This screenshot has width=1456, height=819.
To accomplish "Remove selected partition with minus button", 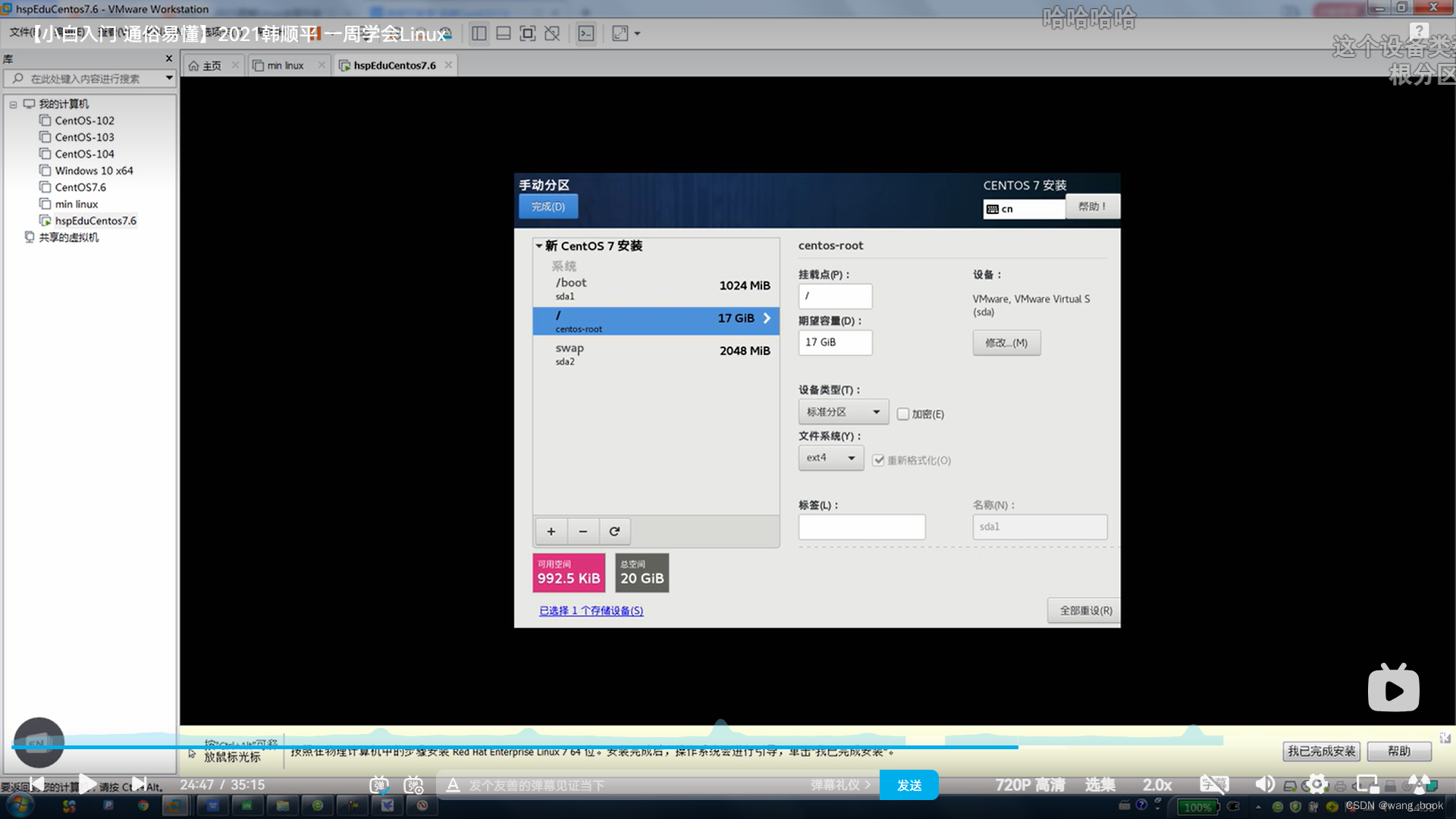I will click(583, 532).
